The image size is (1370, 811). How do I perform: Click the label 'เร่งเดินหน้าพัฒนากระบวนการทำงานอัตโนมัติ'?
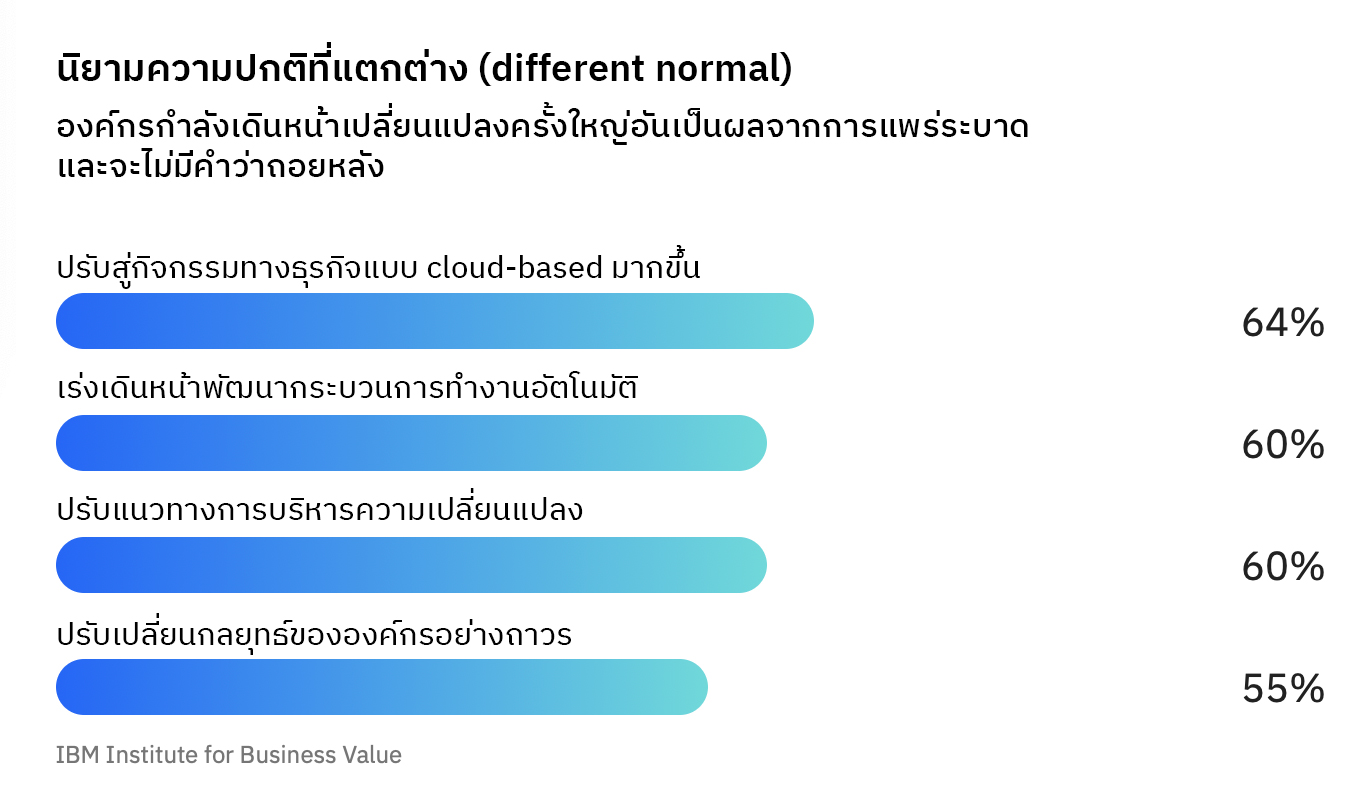click(347, 389)
